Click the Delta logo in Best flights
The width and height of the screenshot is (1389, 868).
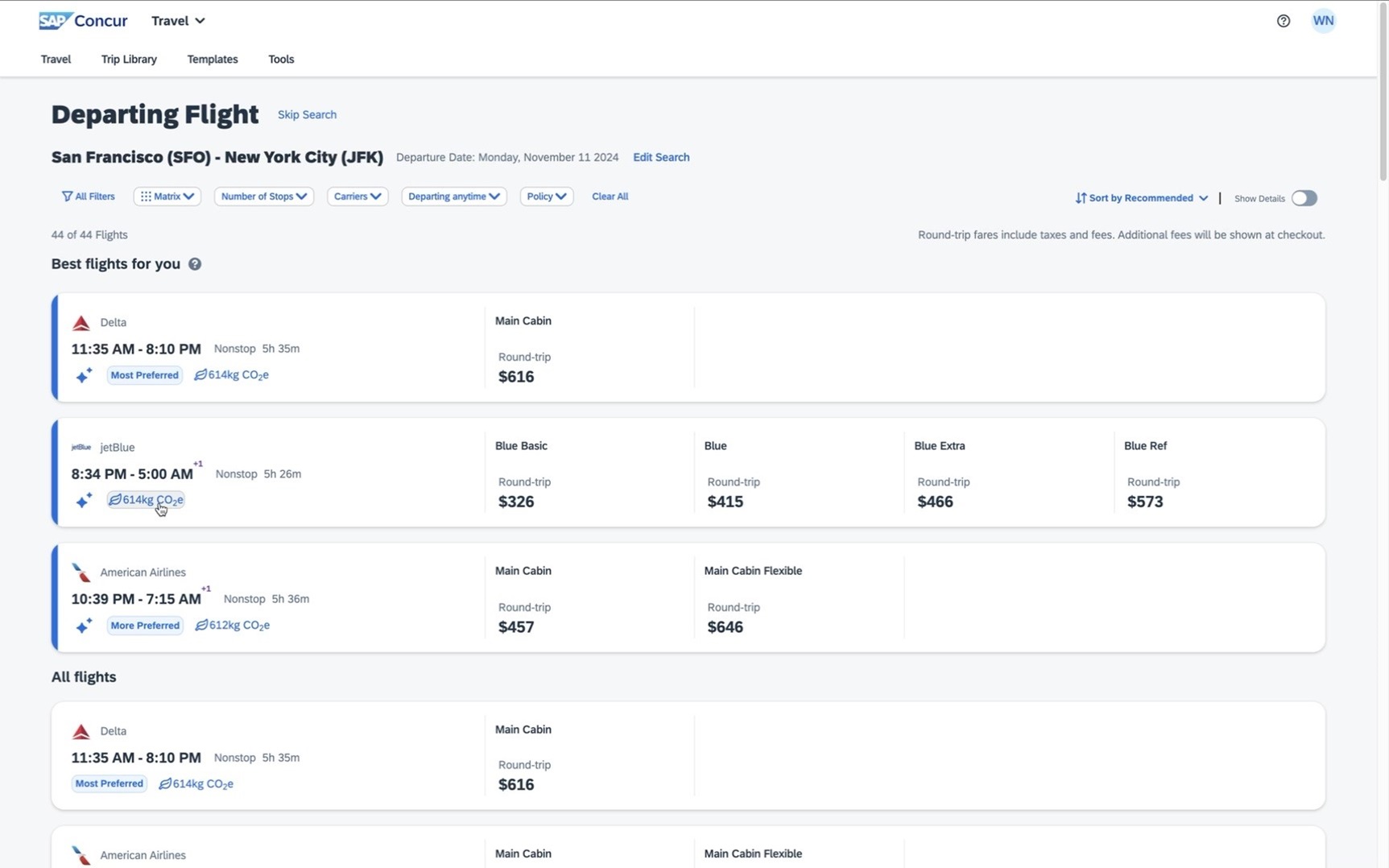point(81,323)
